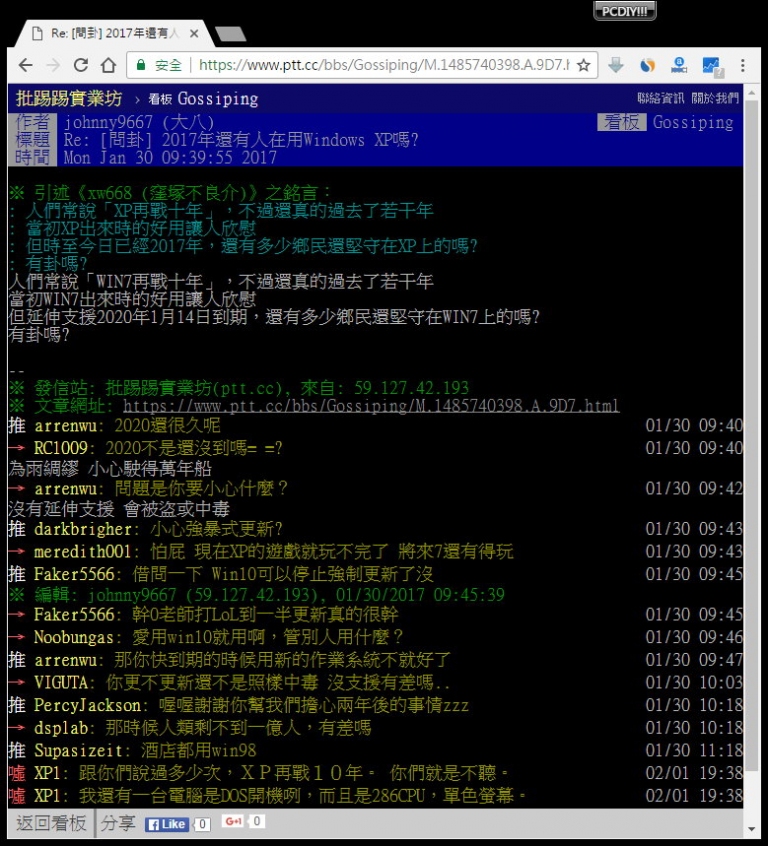
Task: Click the reply text 沒有延伸支援 會被盜或中毒
Action: click(x=119, y=509)
